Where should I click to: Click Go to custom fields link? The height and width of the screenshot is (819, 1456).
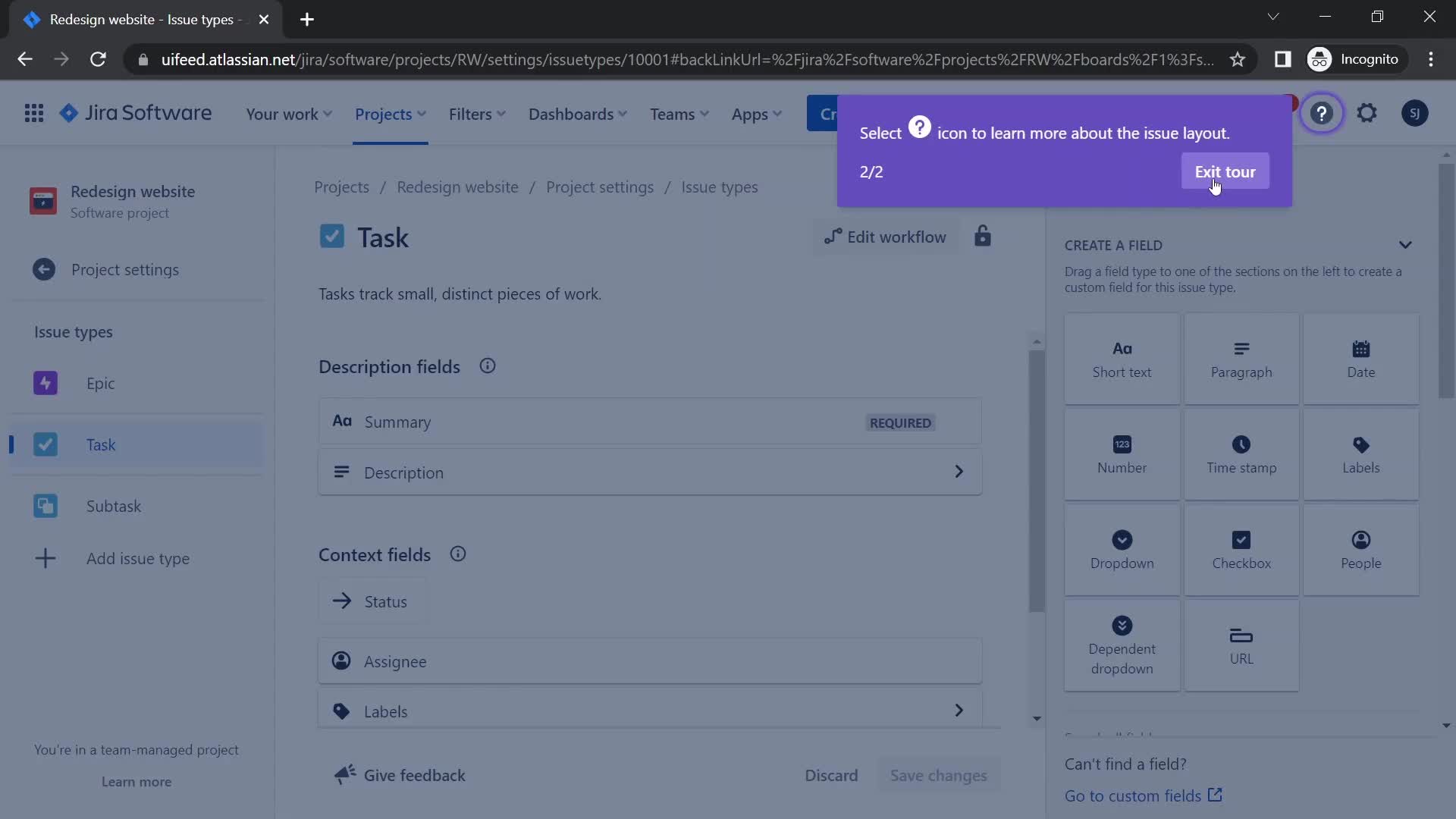tap(1143, 794)
